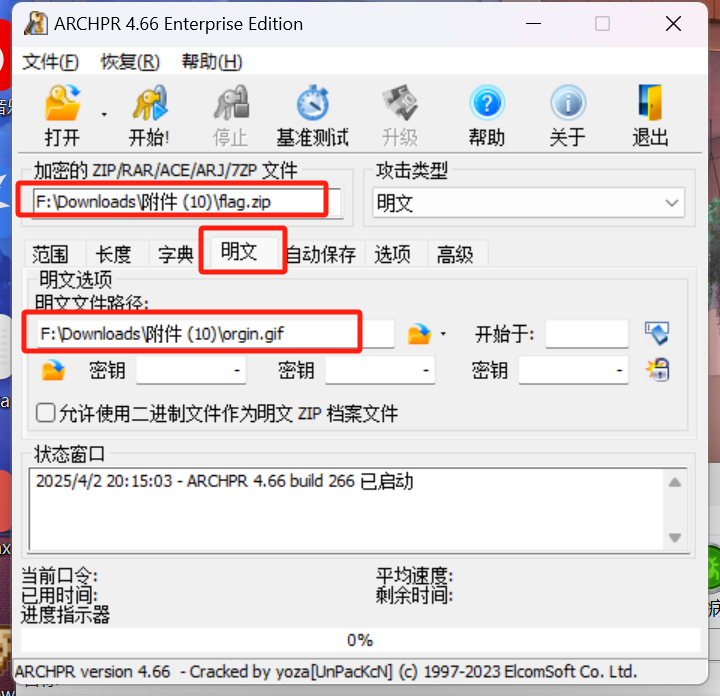The image size is (720, 696).
Task: Click the 打开 open file toolbar icon
Action: 62,103
